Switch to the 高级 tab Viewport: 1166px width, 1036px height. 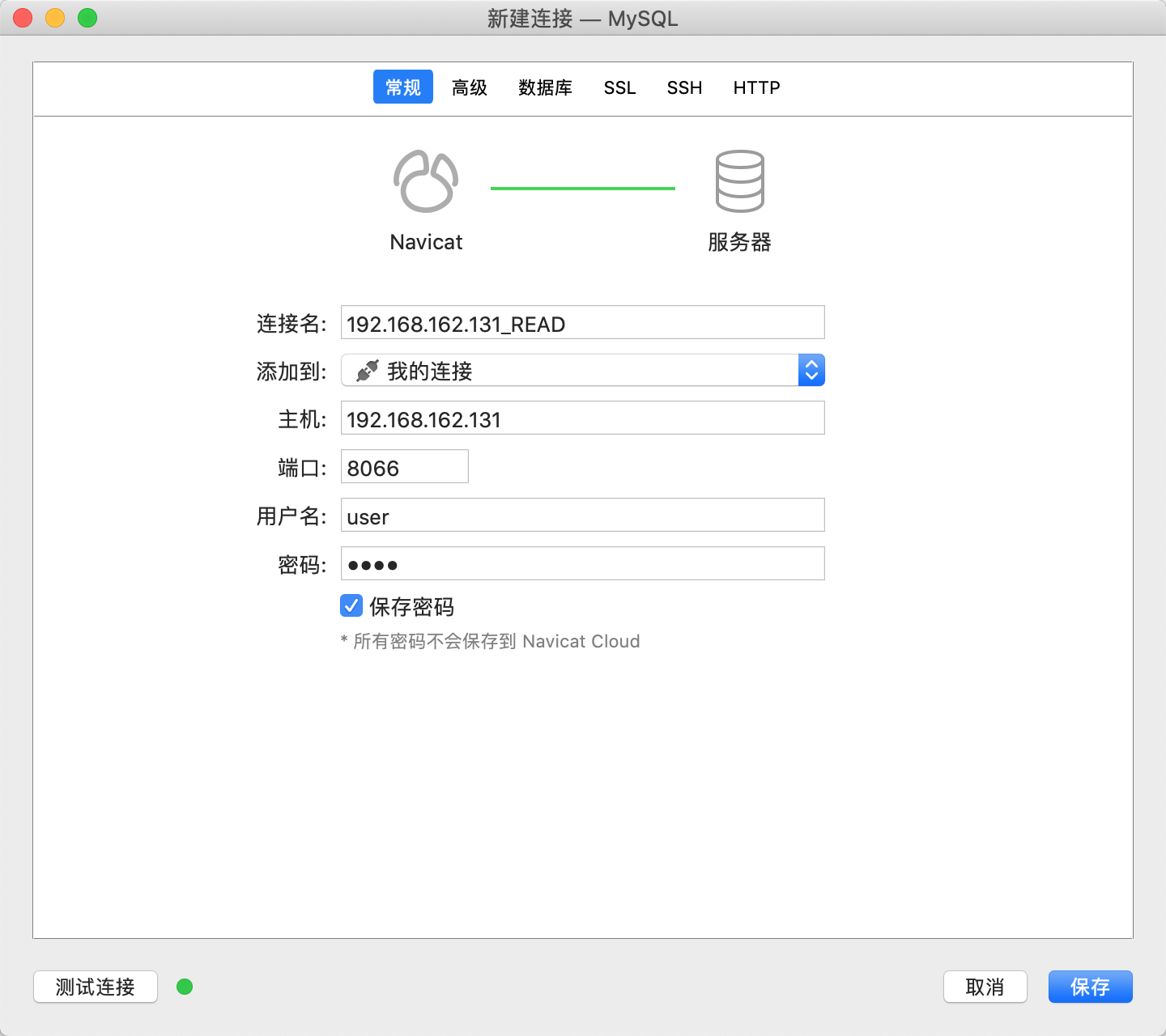coord(470,87)
